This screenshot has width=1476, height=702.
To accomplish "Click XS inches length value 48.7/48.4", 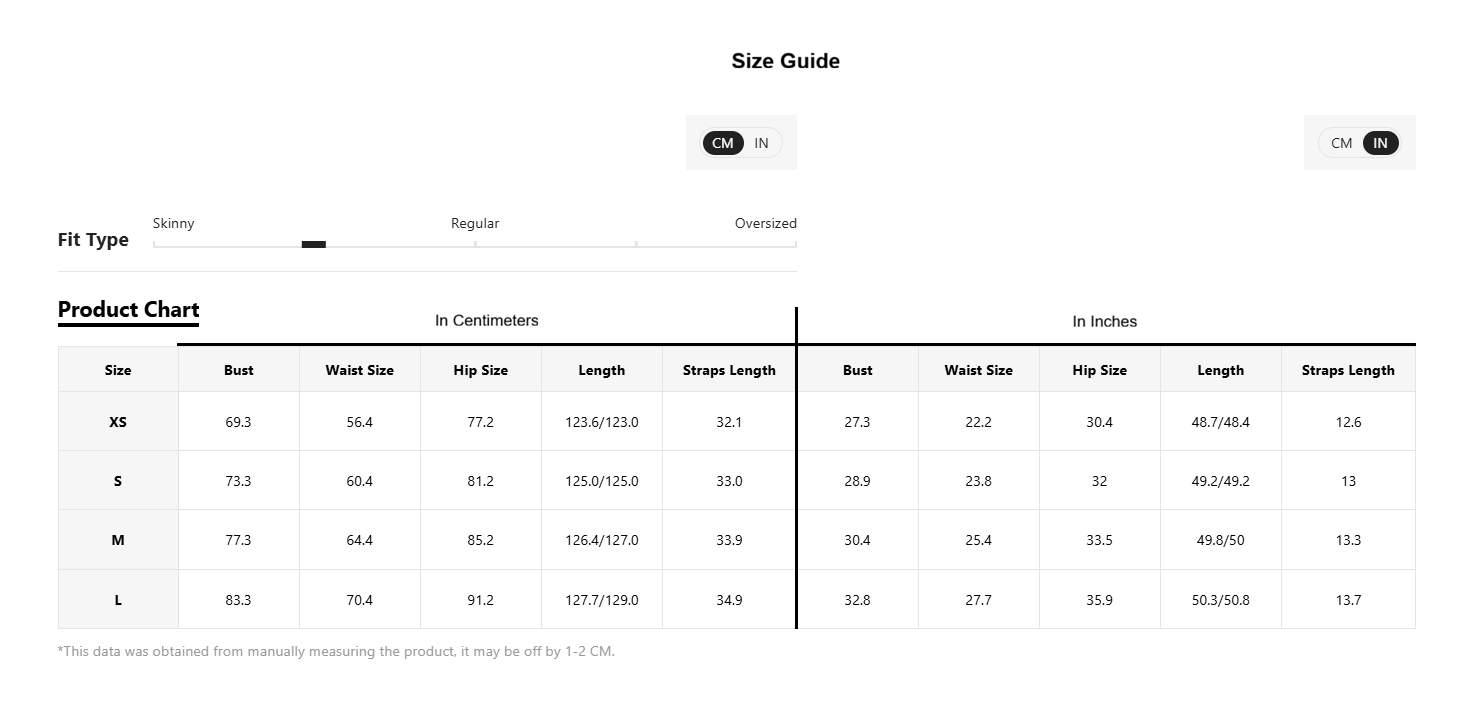I will coord(1221,422).
